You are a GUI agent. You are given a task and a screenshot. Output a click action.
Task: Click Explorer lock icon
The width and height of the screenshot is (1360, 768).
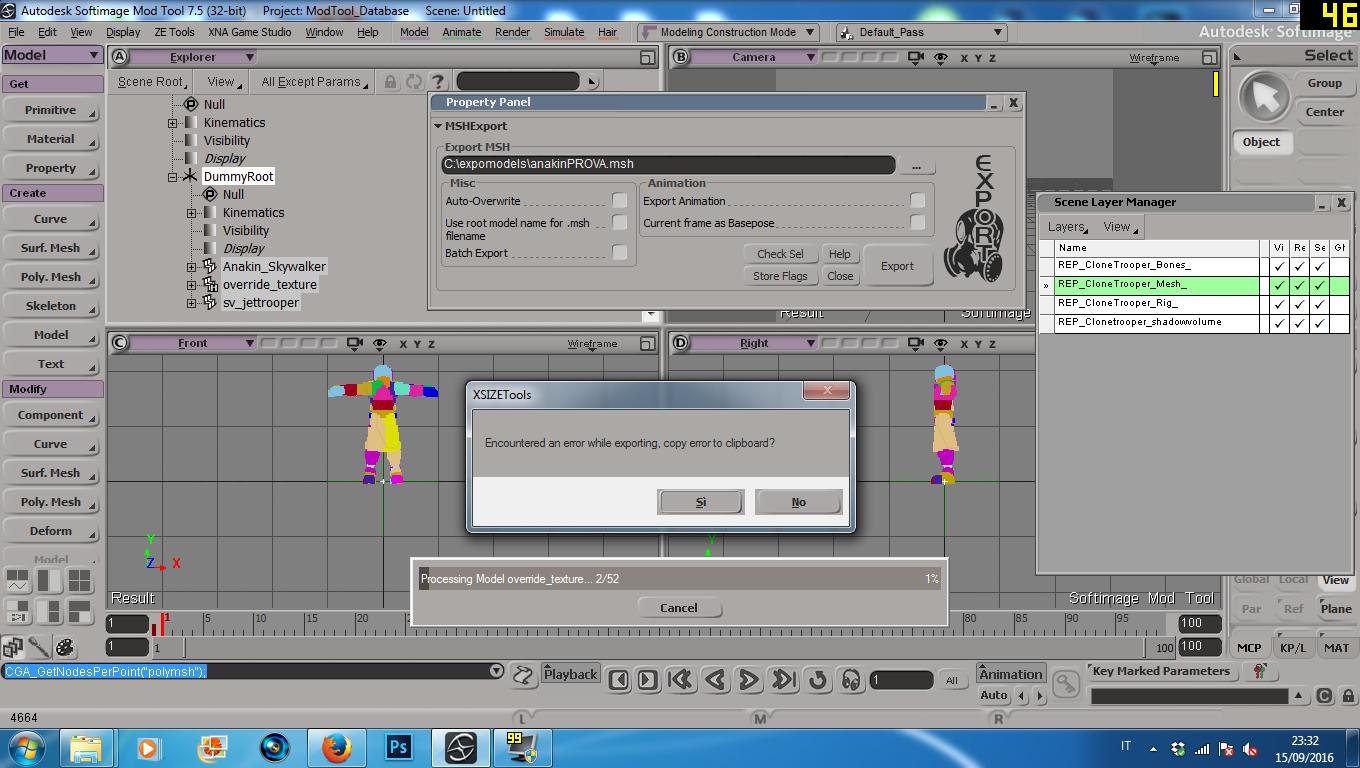click(x=391, y=82)
